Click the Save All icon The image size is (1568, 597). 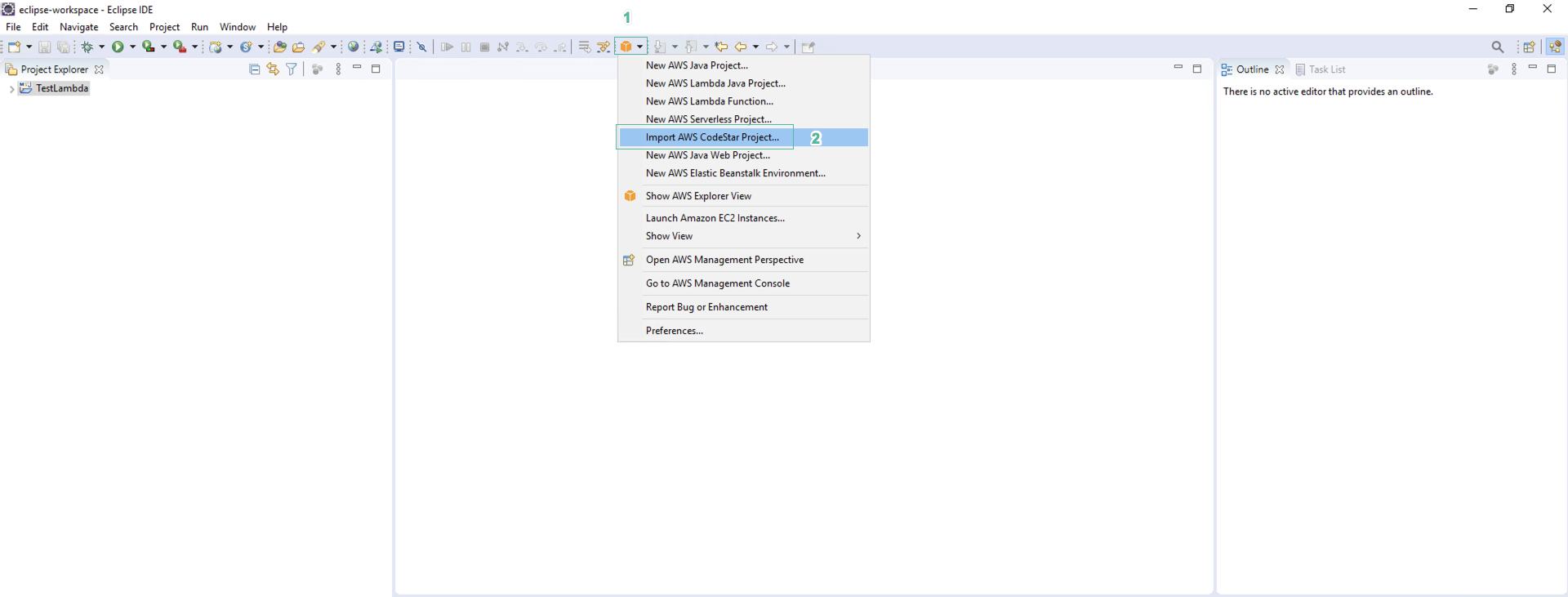coord(63,47)
